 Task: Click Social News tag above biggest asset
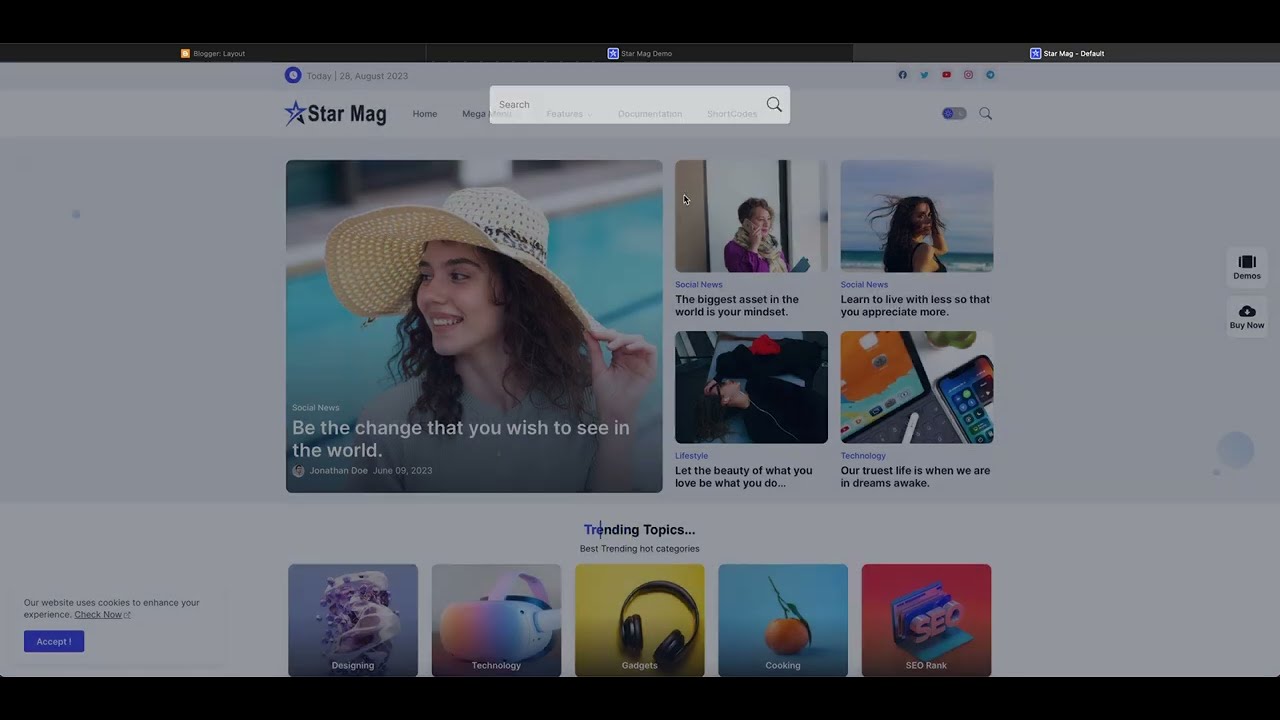[699, 285]
